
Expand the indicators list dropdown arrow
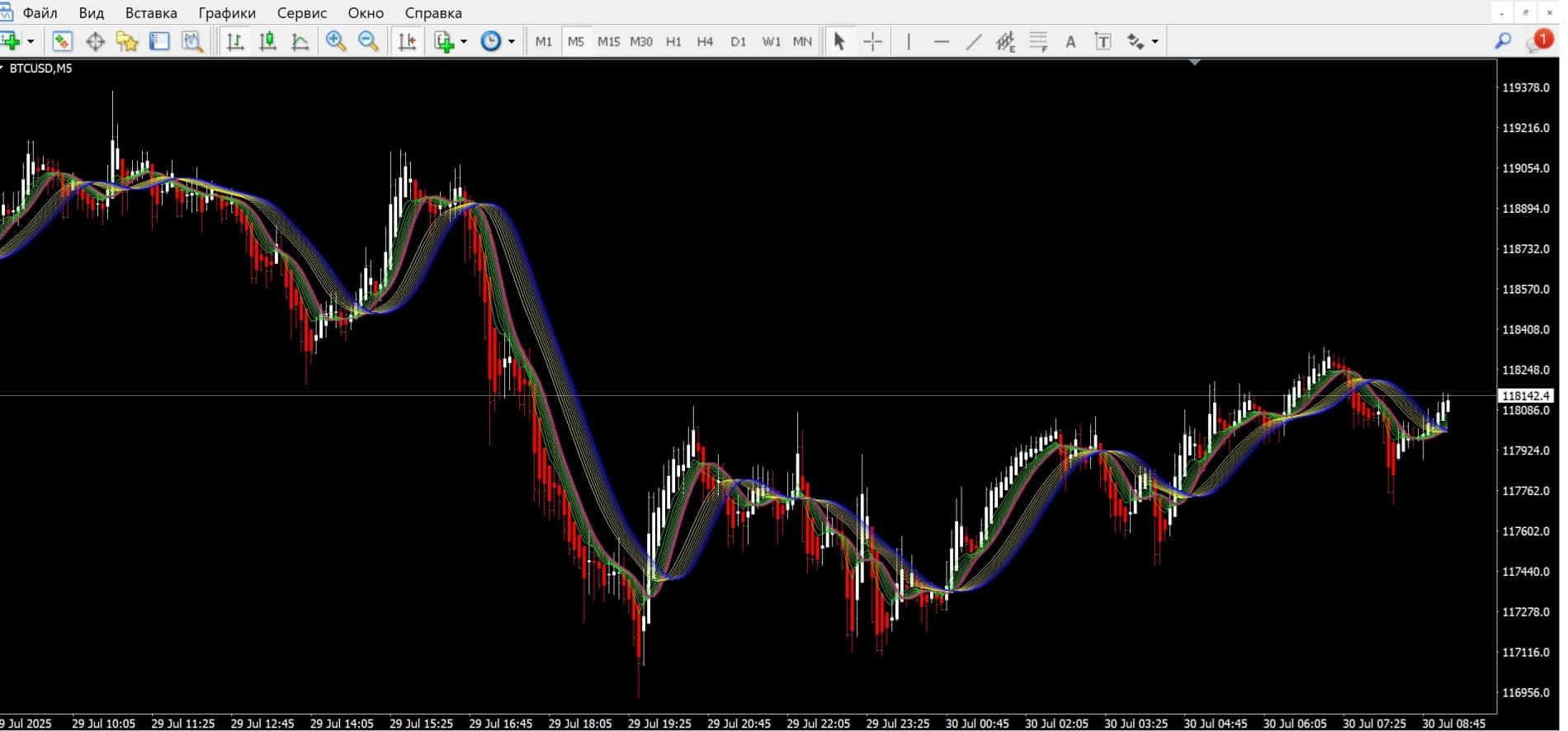464,41
